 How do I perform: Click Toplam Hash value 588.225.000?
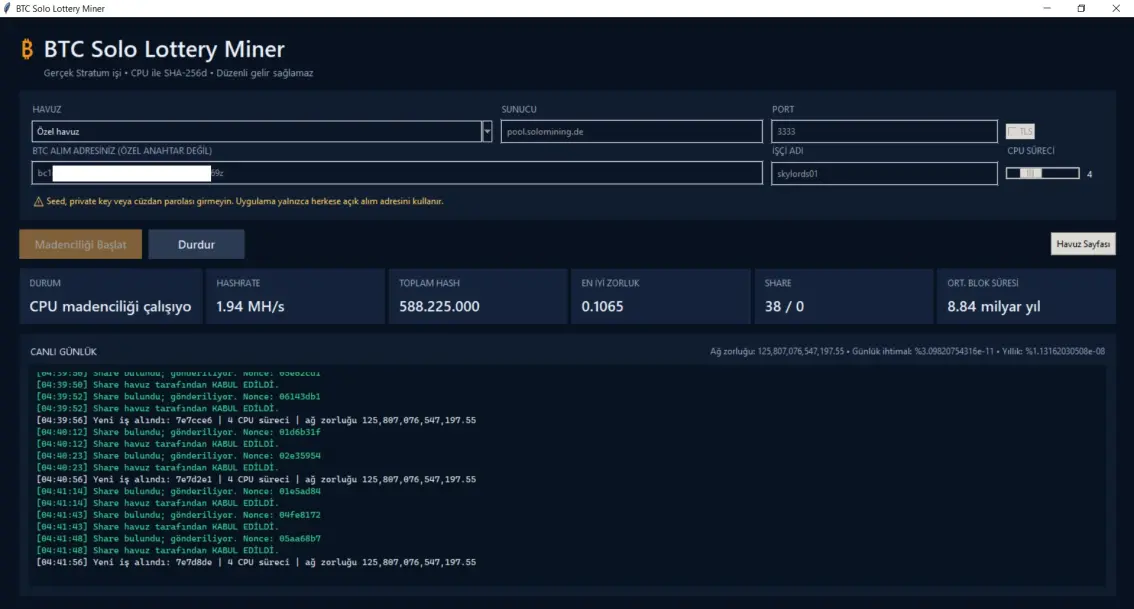pyautogui.click(x=439, y=307)
